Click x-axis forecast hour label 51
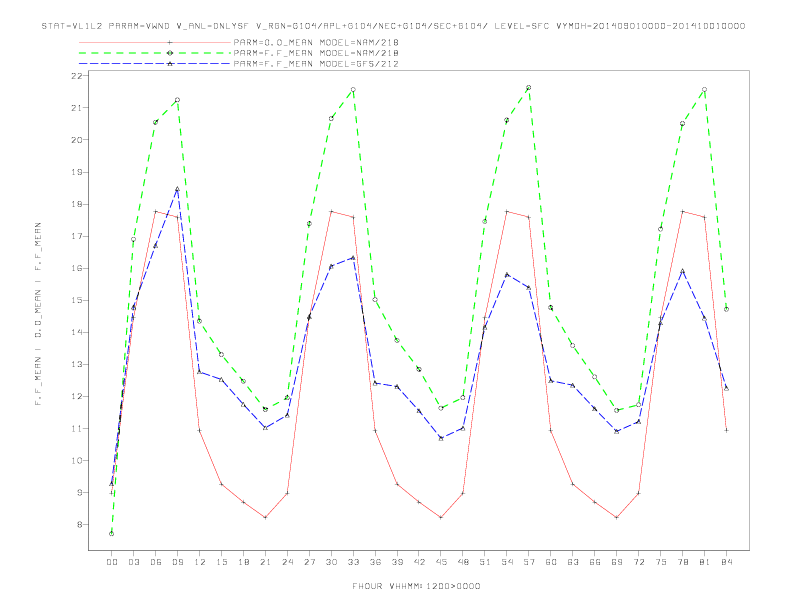The height and width of the screenshot is (612, 792). tap(485, 562)
